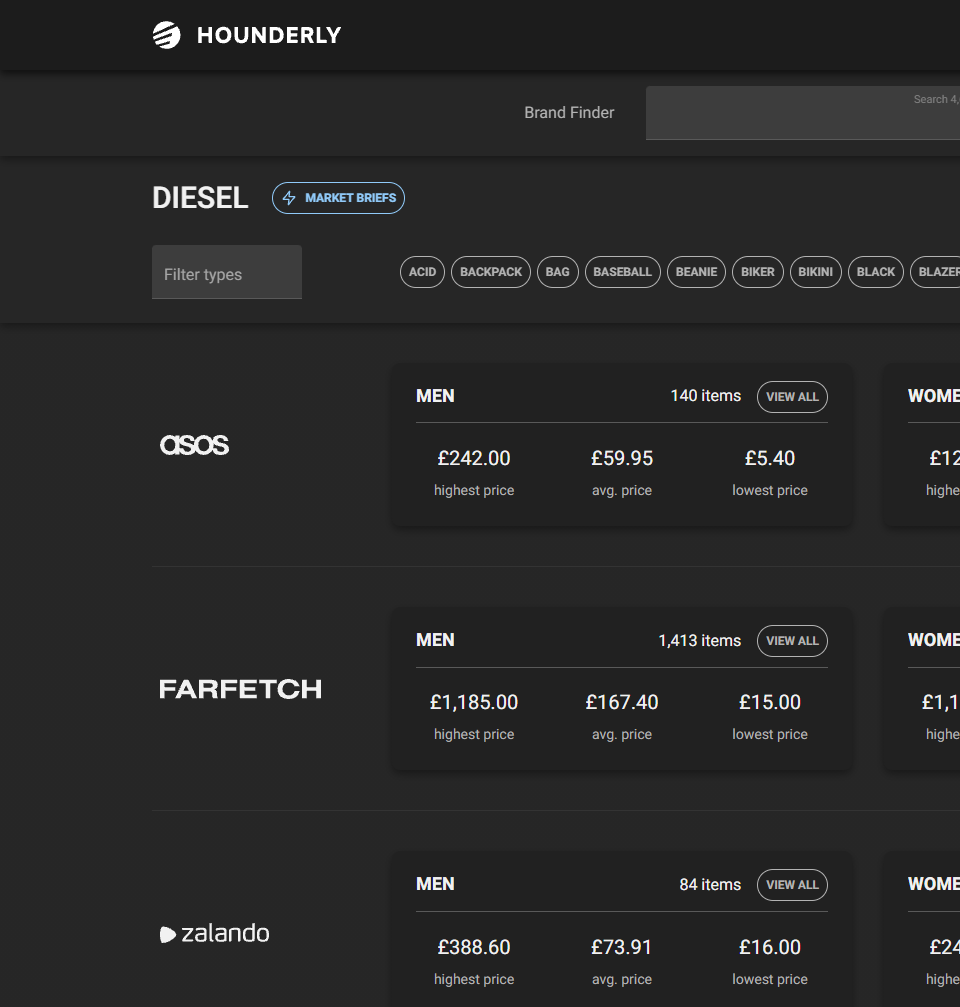Click the ASOS retailer logo
Viewport: 960px width, 1007px height.
[x=194, y=445]
